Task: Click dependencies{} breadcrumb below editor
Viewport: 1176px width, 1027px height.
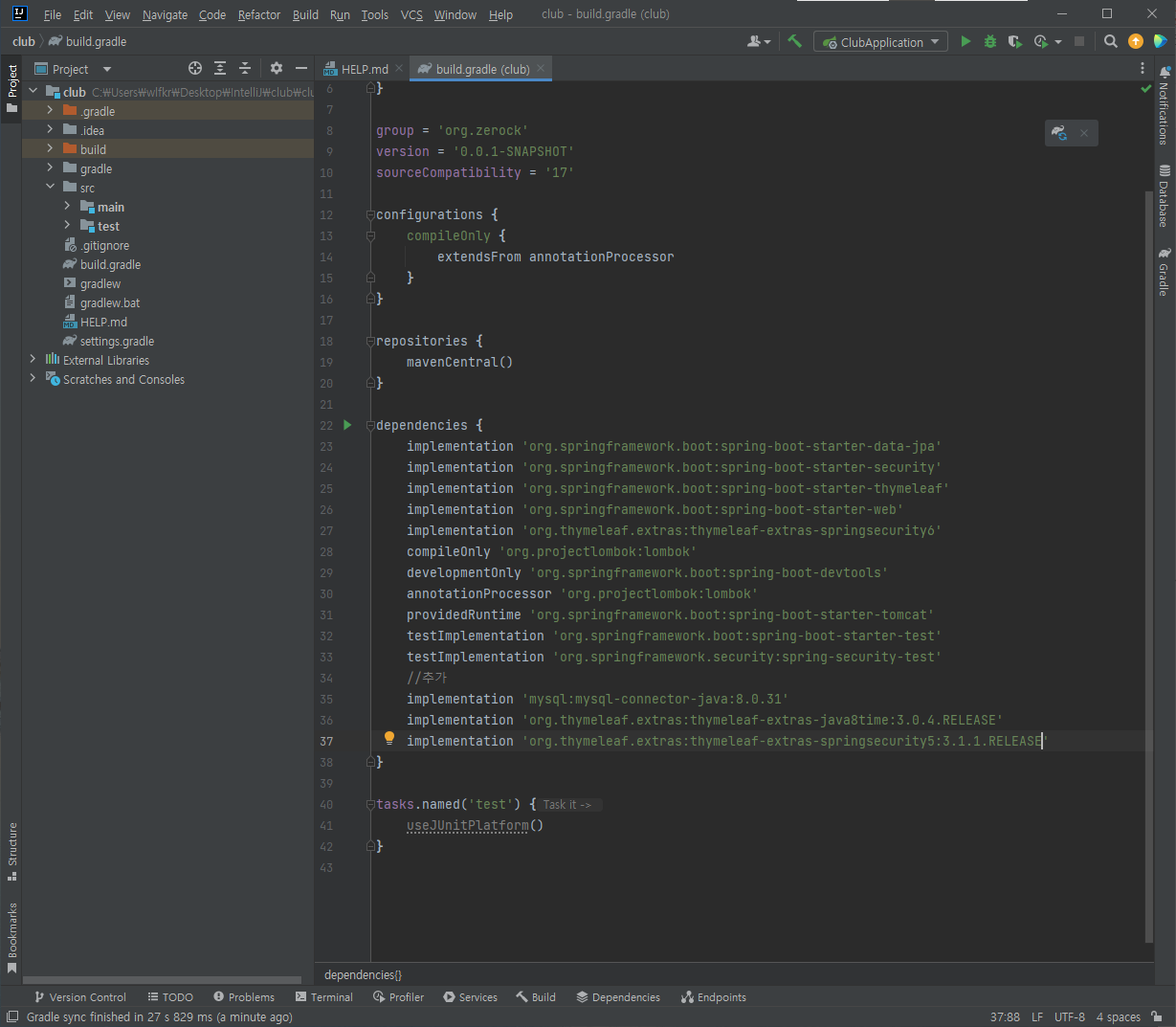Action: [363, 974]
